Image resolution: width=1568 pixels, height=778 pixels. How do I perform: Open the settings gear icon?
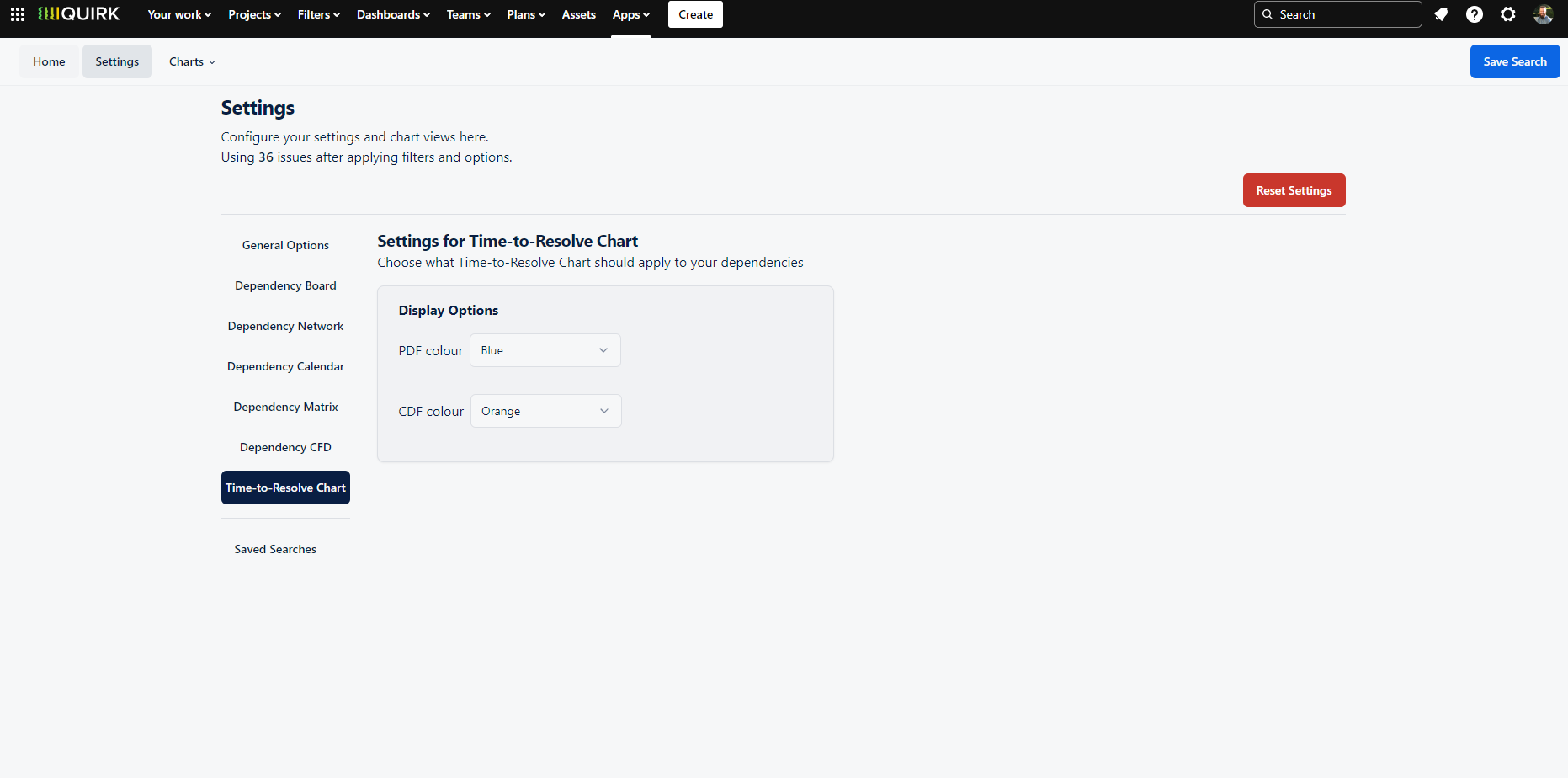coord(1508,14)
